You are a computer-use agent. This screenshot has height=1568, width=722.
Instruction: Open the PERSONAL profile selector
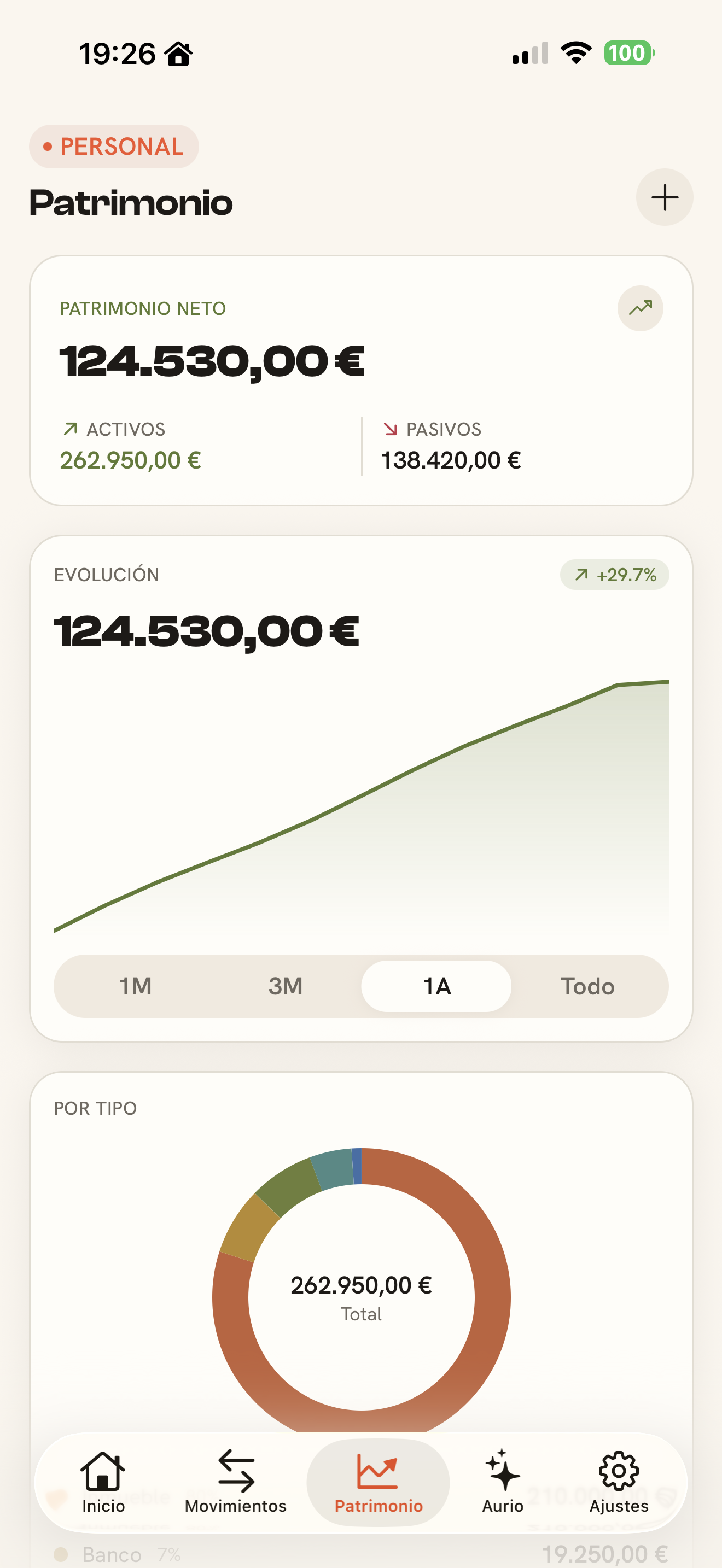click(114, 147)
